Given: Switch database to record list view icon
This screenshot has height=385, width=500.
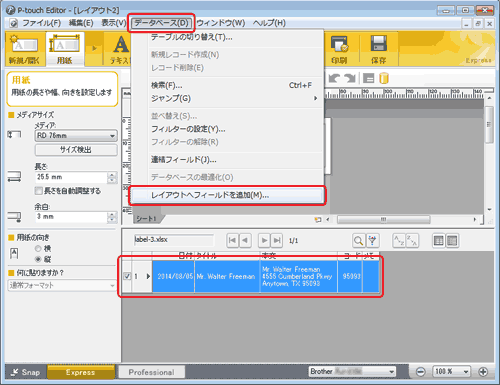Looking at the screenshot, I should [439, 240].
